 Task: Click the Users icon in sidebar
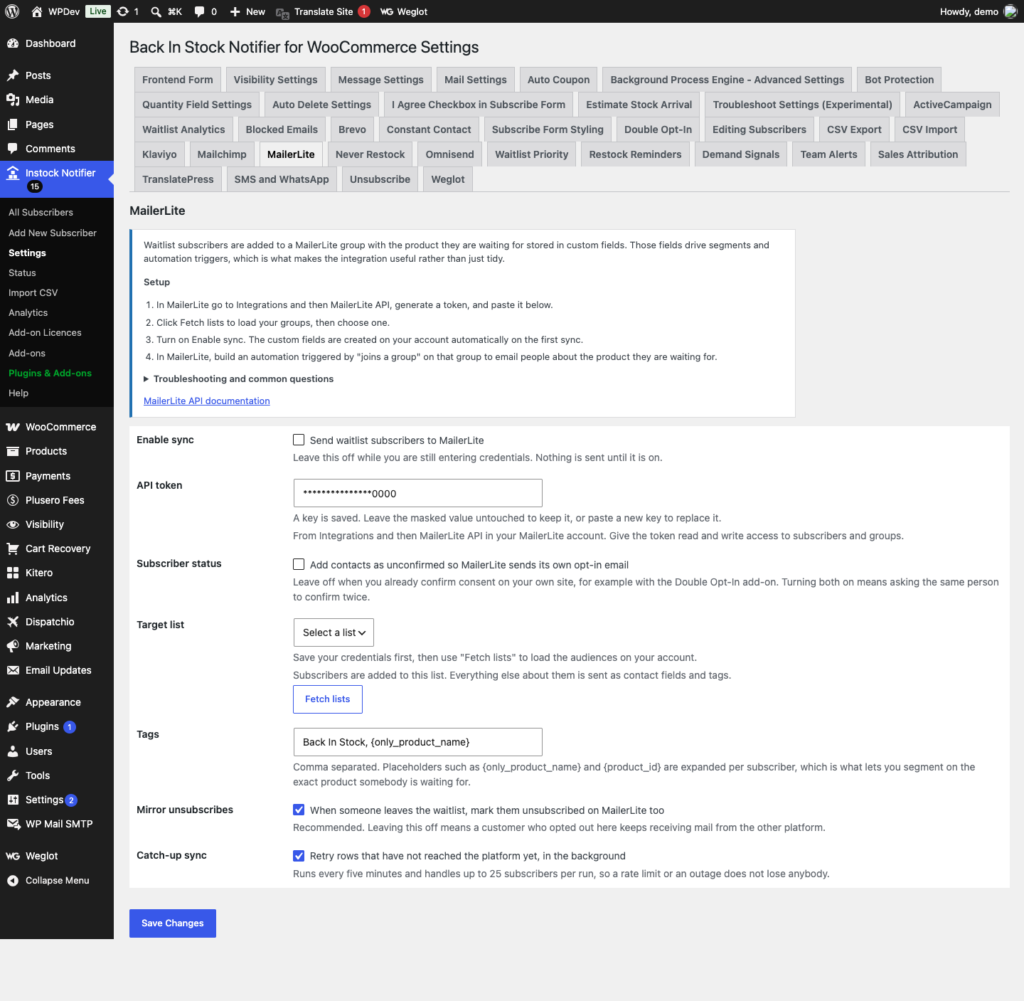point(12,751)
